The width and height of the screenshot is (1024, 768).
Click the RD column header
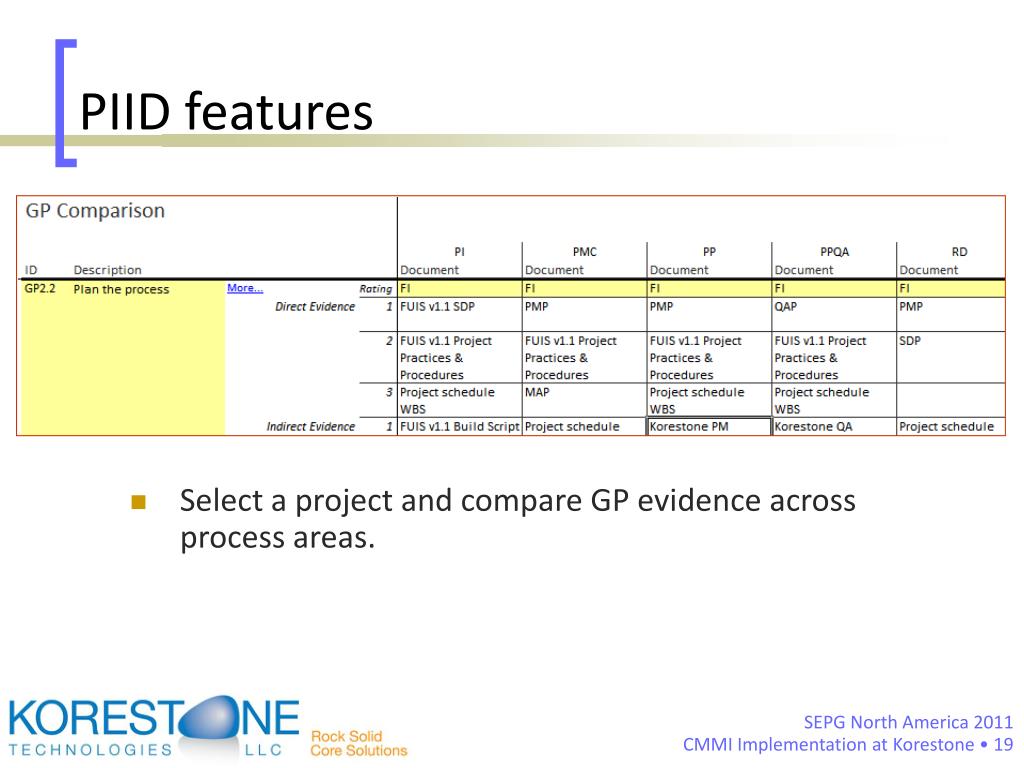click(959, 252)
